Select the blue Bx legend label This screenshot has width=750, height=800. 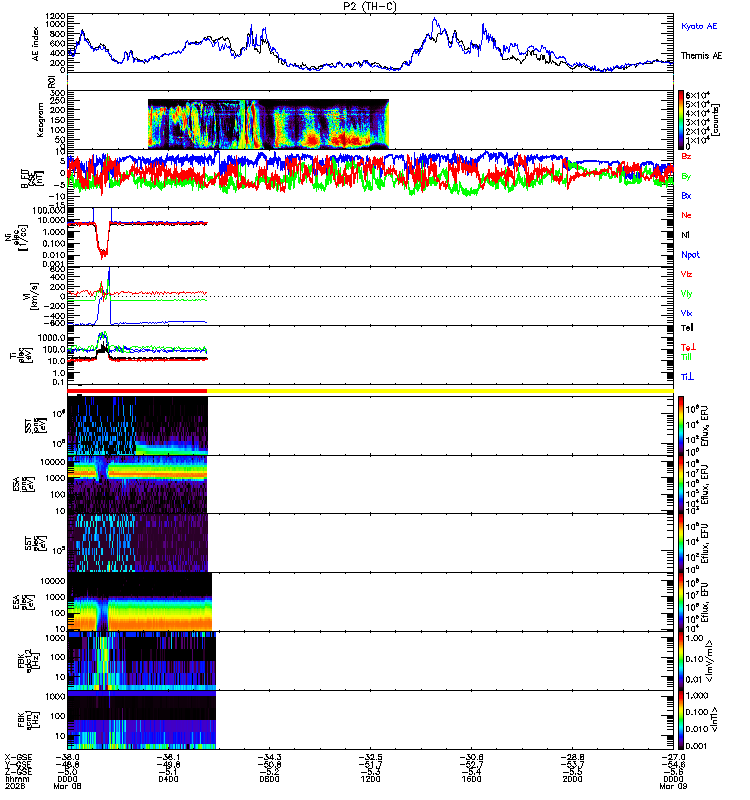(x=686, y=195)
